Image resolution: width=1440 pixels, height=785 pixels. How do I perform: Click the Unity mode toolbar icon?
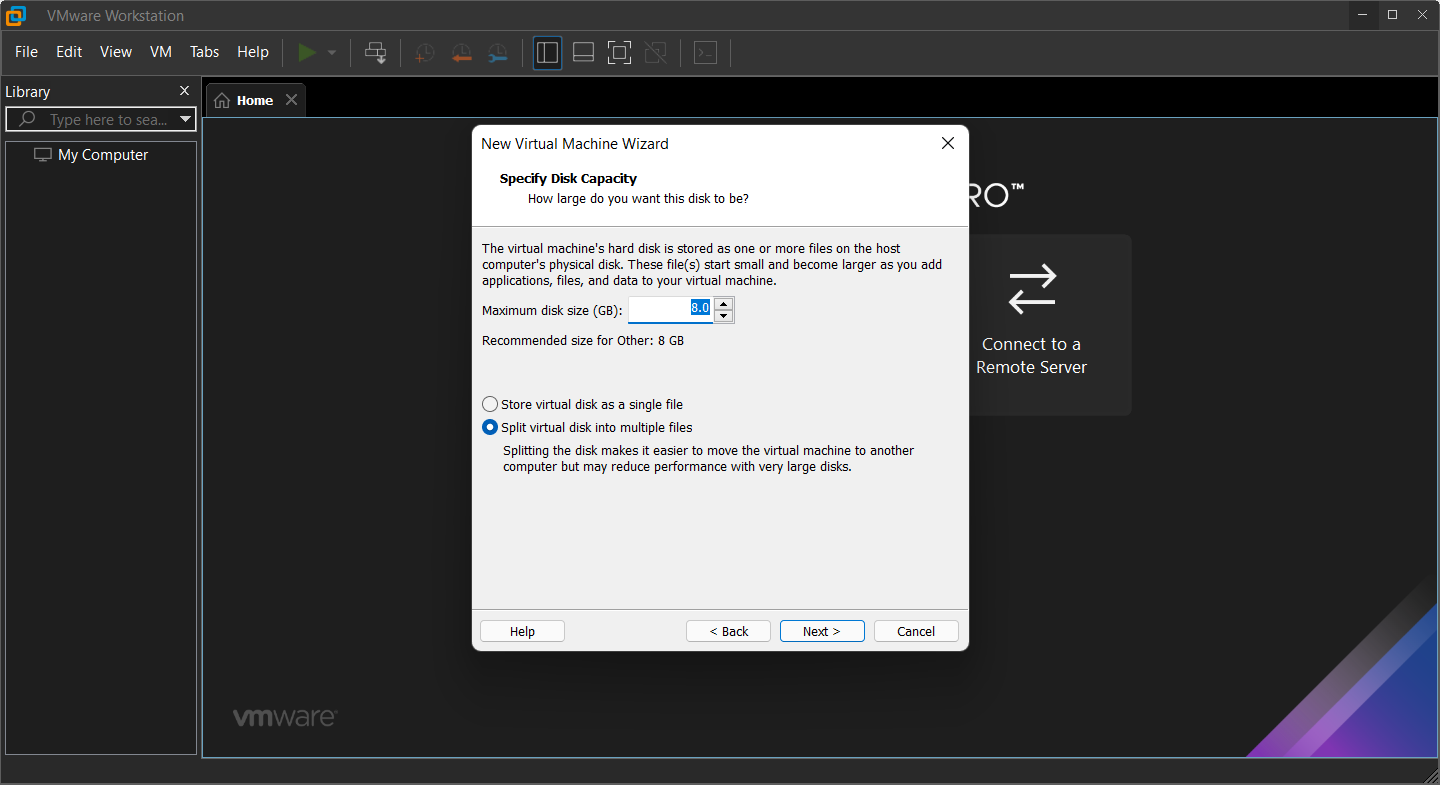point(655,52)
